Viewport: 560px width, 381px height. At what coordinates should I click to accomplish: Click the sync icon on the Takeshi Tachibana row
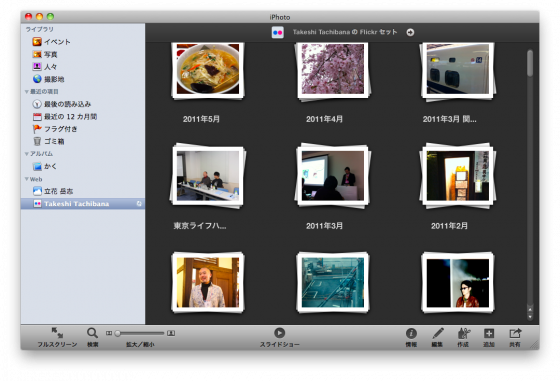tap(139, 204)
